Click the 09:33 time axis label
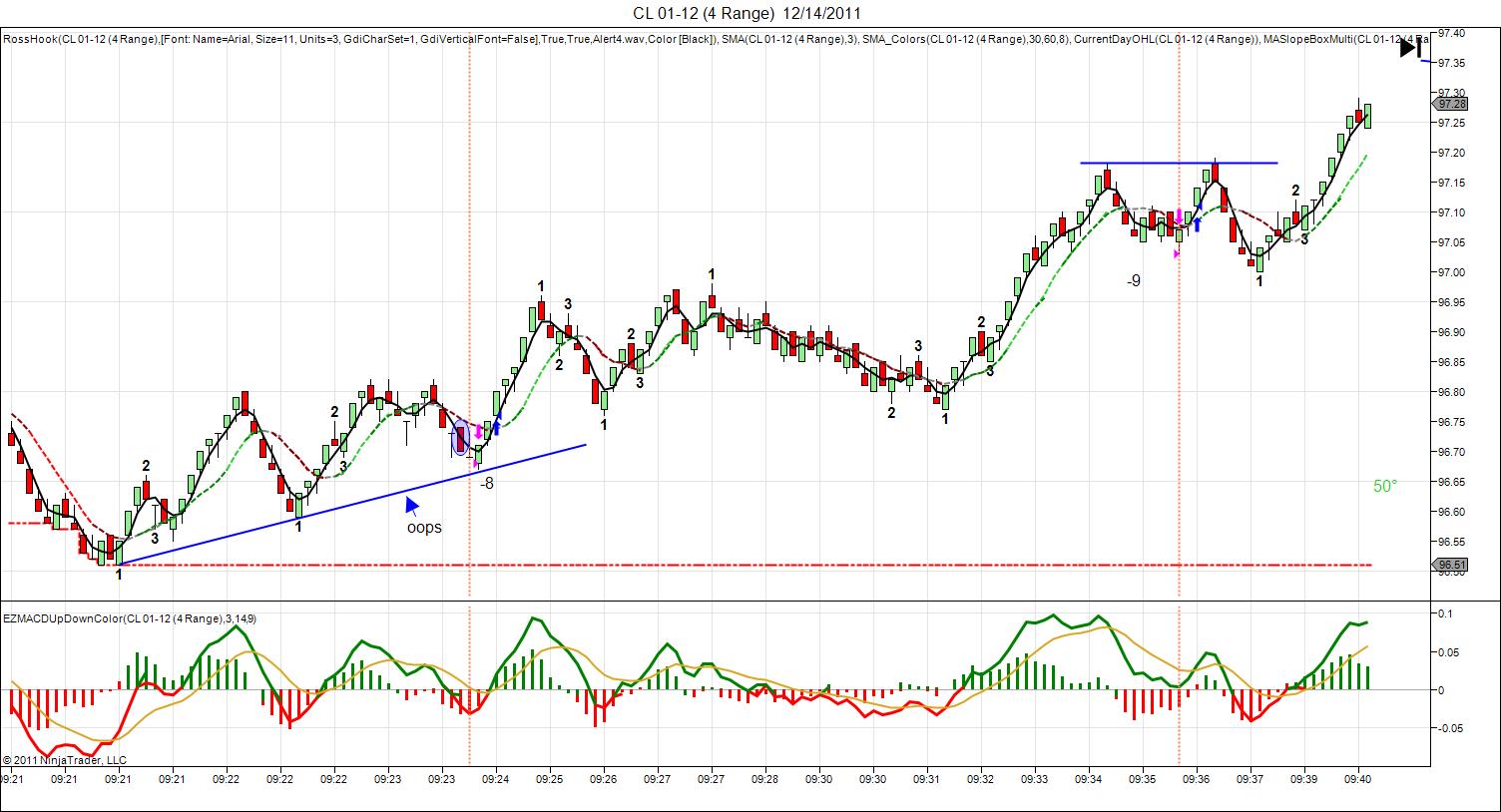 [1035, 779]
